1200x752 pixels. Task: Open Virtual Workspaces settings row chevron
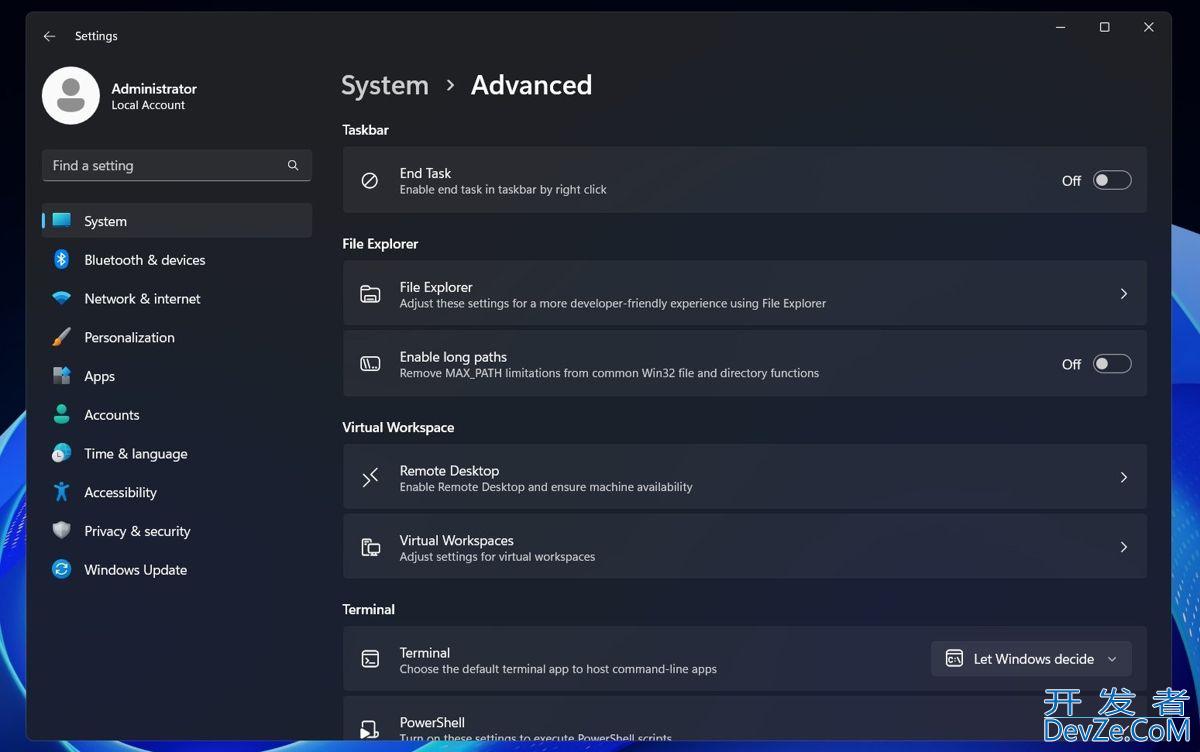pyautogui.click(x=1123, y=547)
